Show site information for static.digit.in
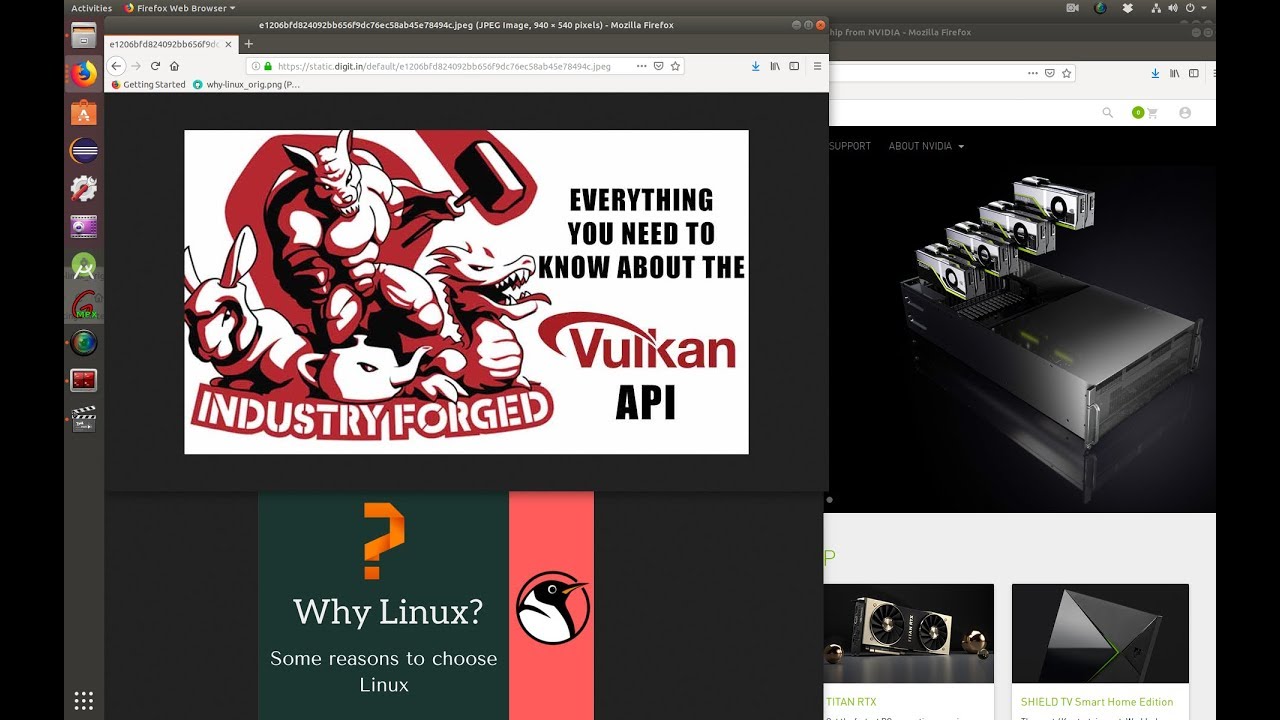Screen dimensions: 1280x720 pos(256,66)
